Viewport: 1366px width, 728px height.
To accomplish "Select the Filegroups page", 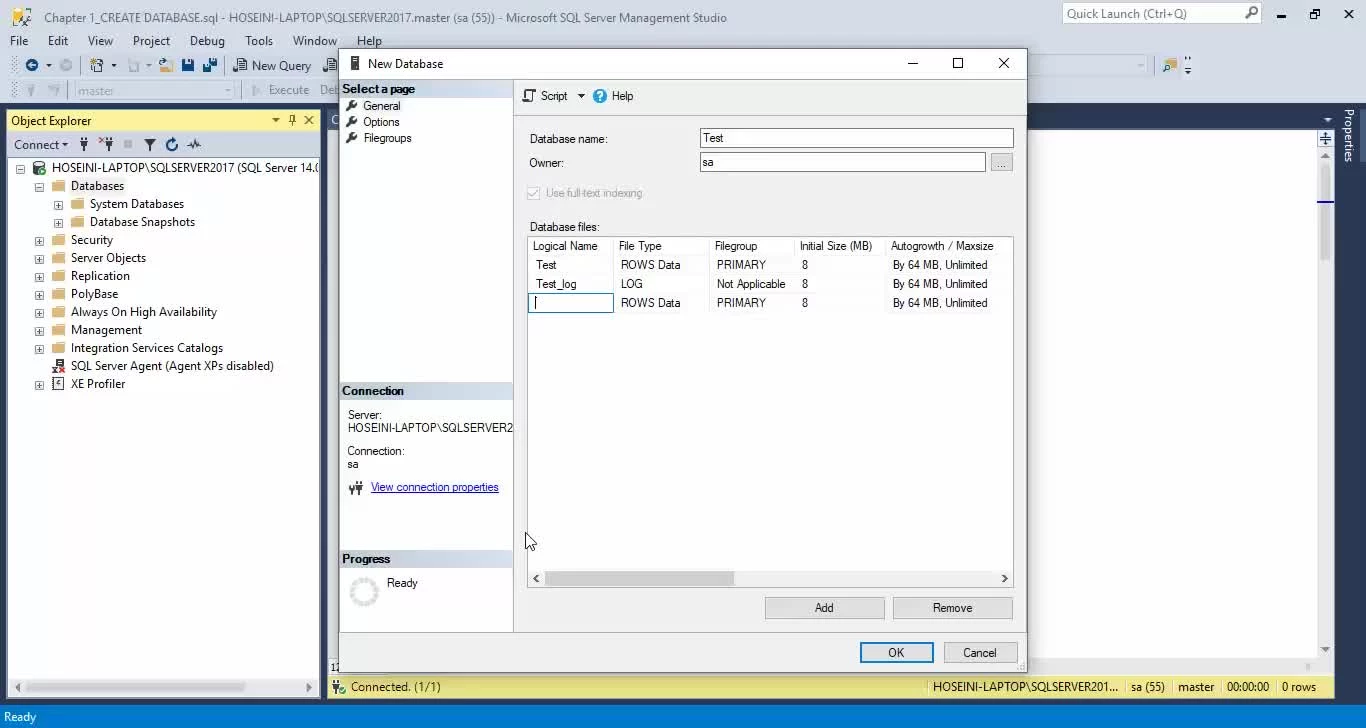I will coord(387,138).
